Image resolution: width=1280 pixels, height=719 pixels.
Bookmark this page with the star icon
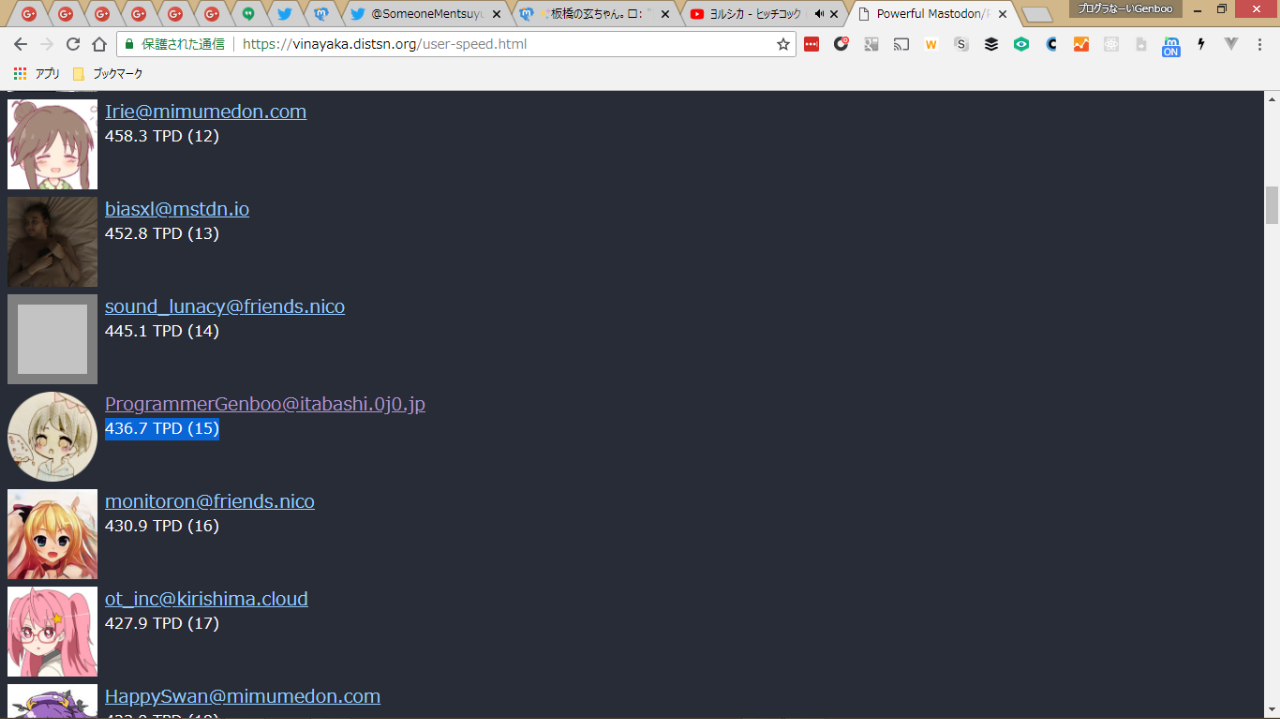click(783, 44)
